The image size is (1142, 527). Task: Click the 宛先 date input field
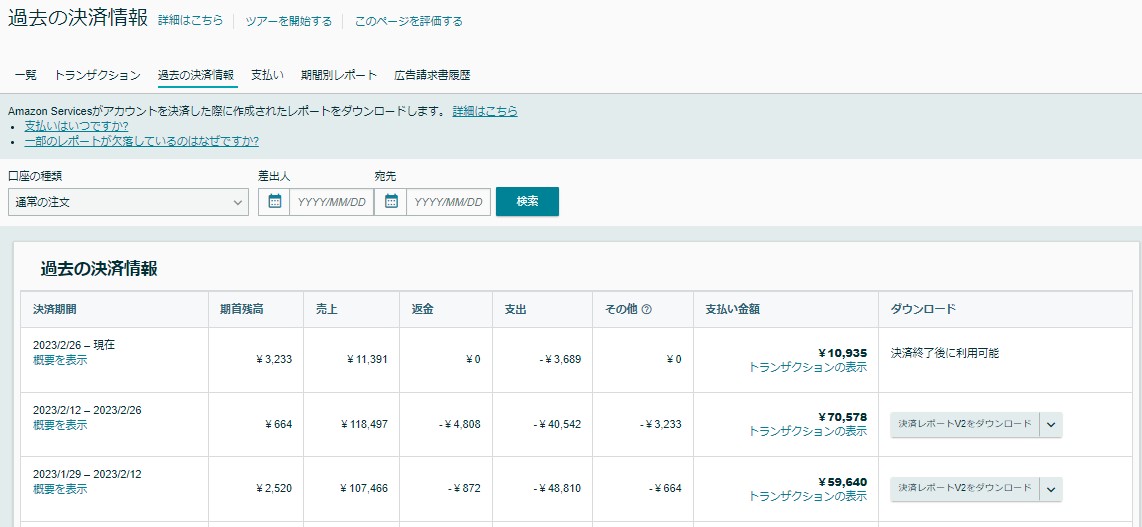point(448,202)
